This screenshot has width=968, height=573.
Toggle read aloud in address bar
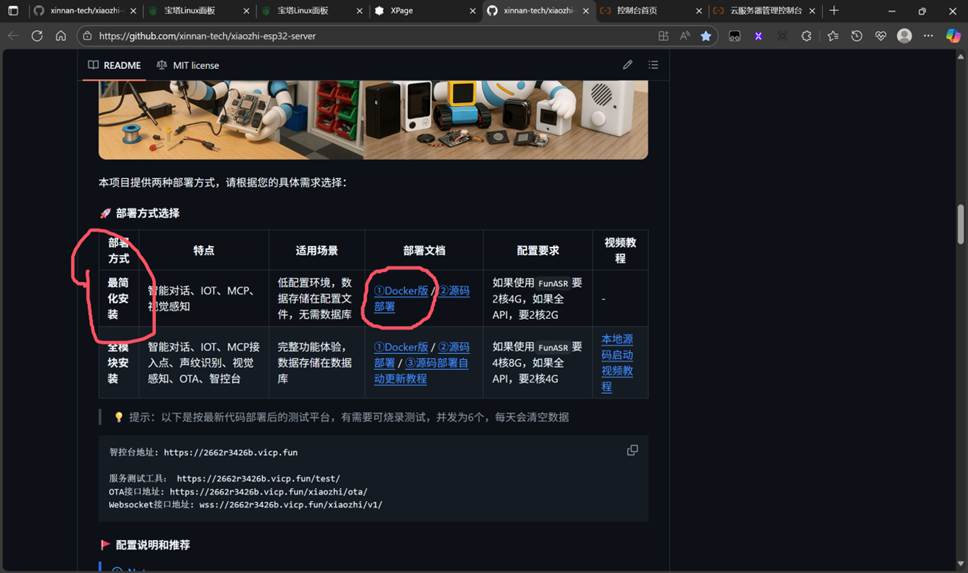(685, 35)
